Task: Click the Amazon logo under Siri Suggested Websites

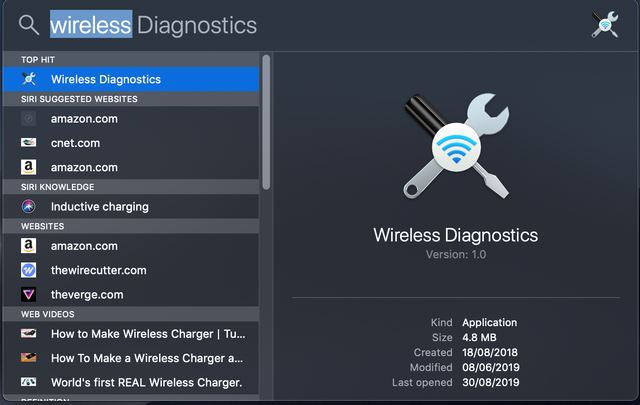Action: click(x=29, y=167)
